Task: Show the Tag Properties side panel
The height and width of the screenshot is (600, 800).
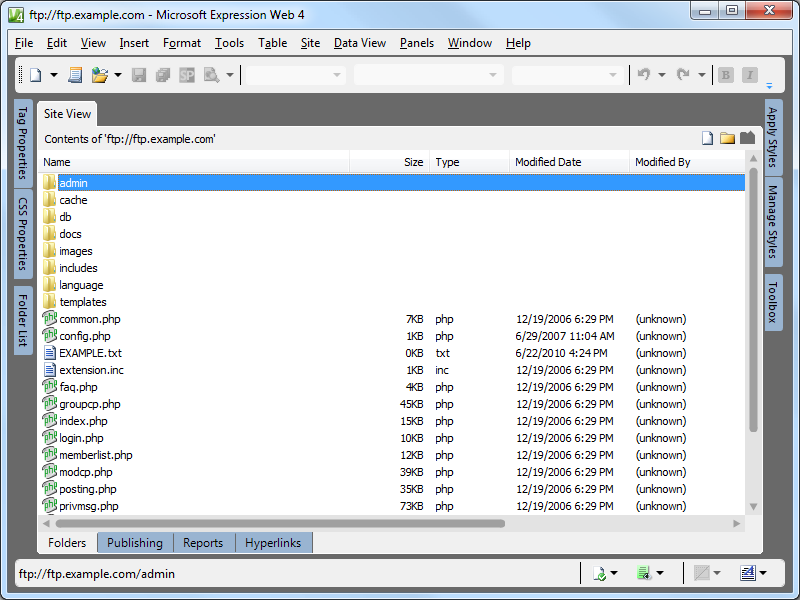Action: (23, 143)
